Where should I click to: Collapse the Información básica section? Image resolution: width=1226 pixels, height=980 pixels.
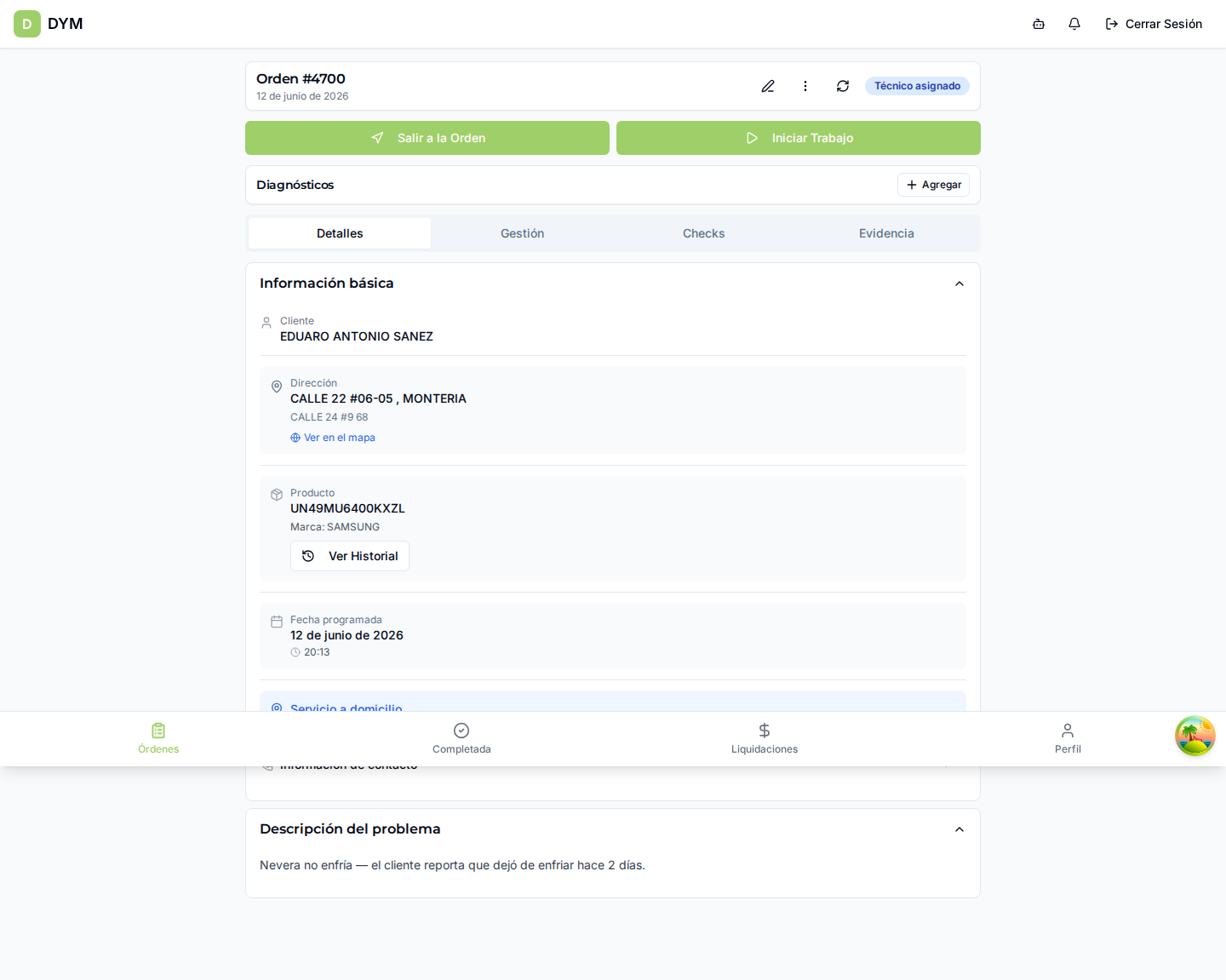(x=960, y=284)
